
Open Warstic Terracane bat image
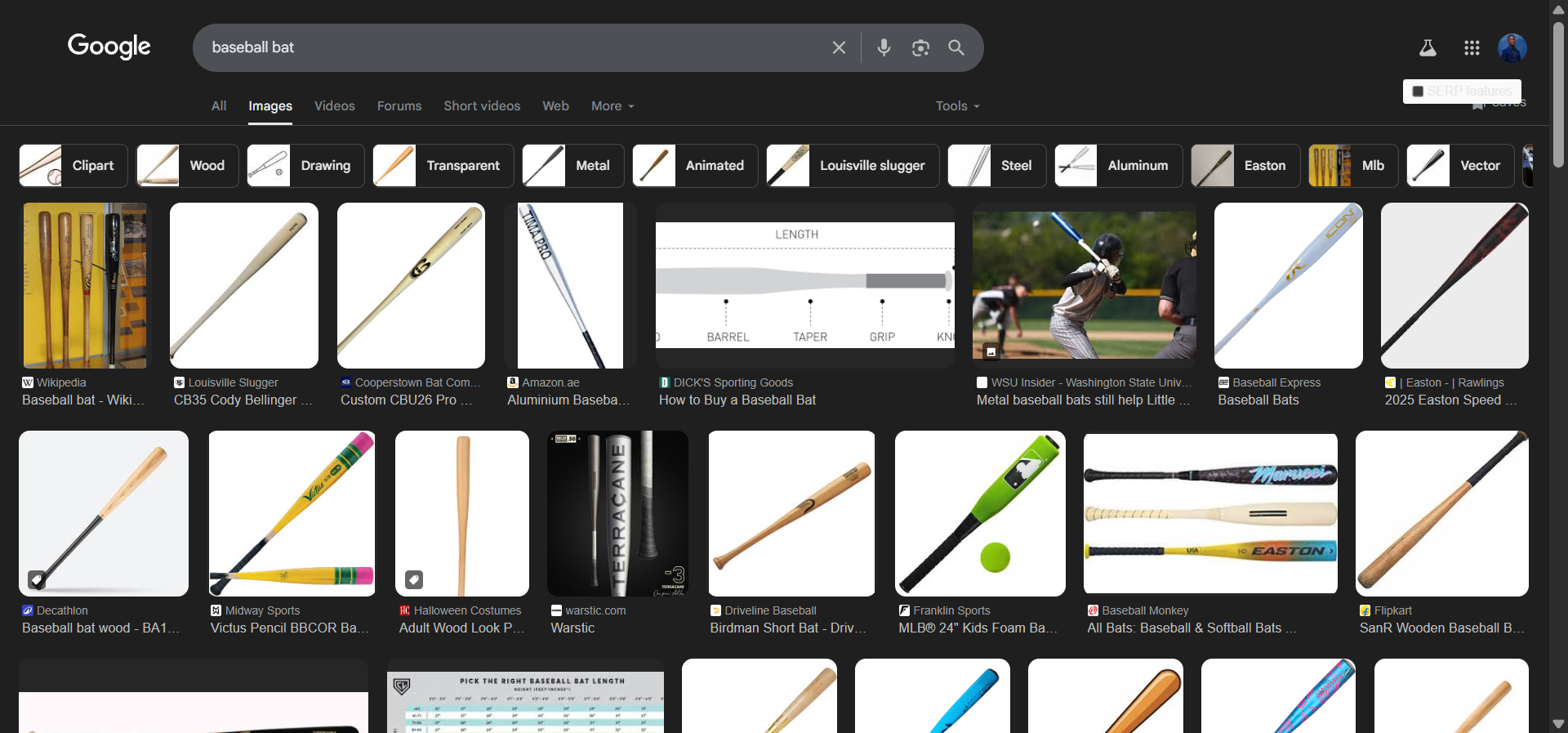(x=617, y=513)
